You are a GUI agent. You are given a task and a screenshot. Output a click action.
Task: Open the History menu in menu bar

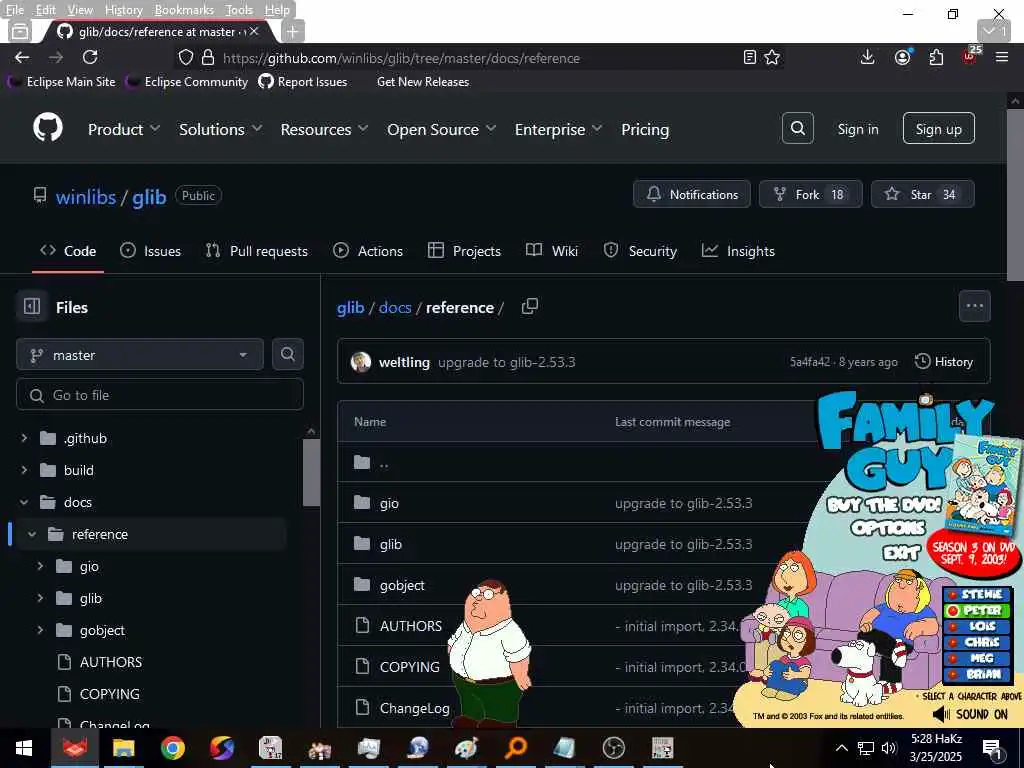(x=123, y=10)
